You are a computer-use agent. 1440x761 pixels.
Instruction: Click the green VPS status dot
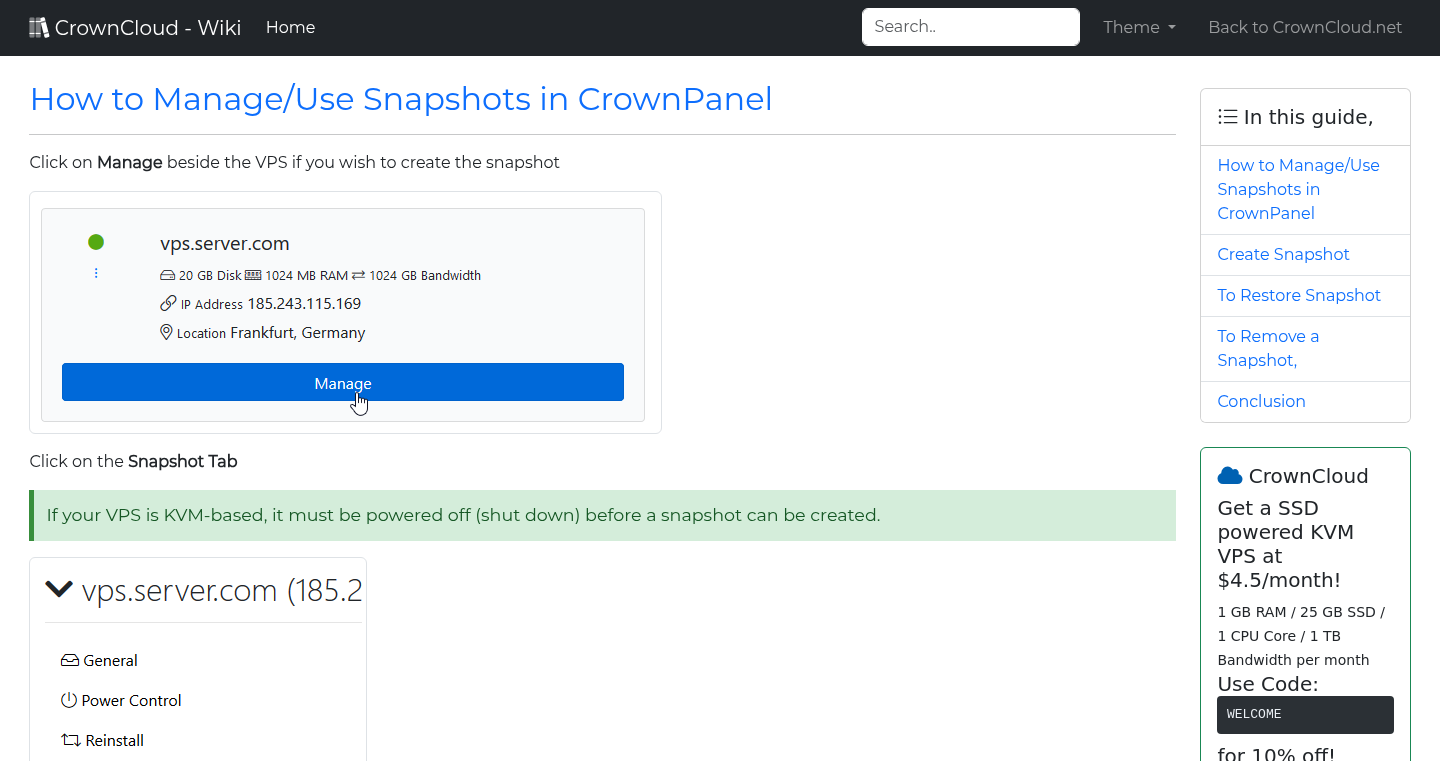pos(95,242)
